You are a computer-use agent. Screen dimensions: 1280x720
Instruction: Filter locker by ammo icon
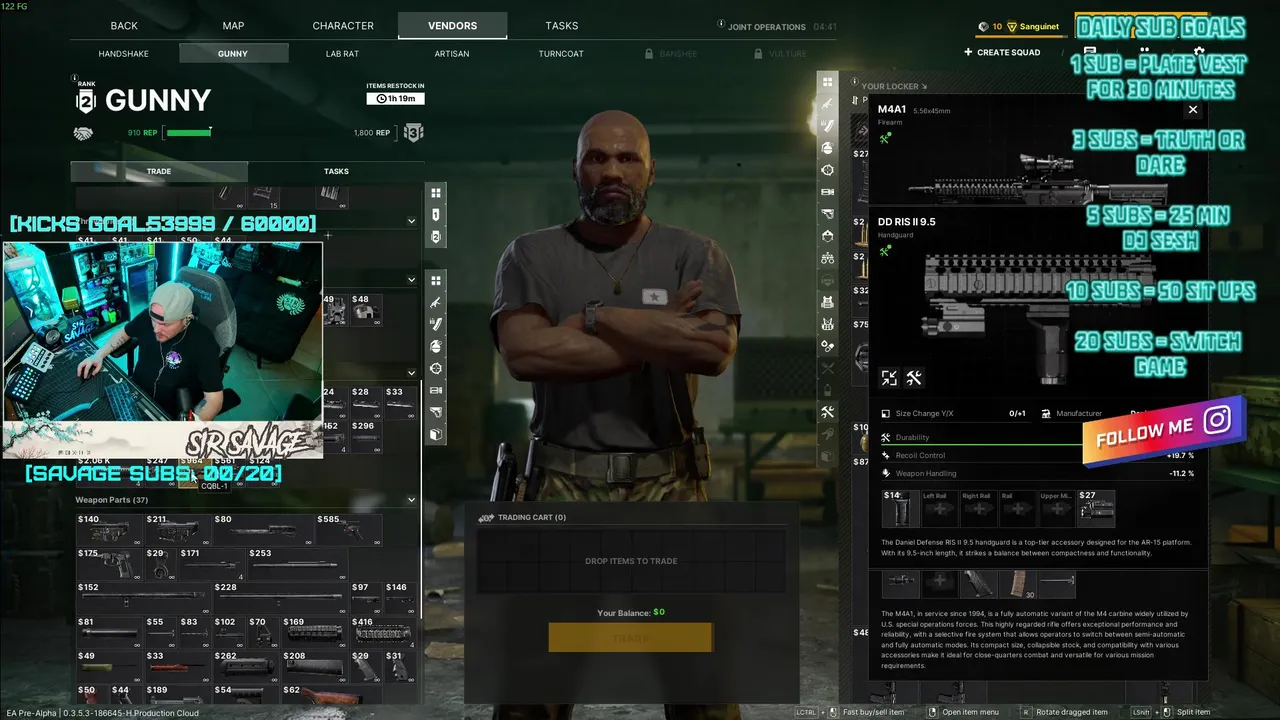pos(827,126)
